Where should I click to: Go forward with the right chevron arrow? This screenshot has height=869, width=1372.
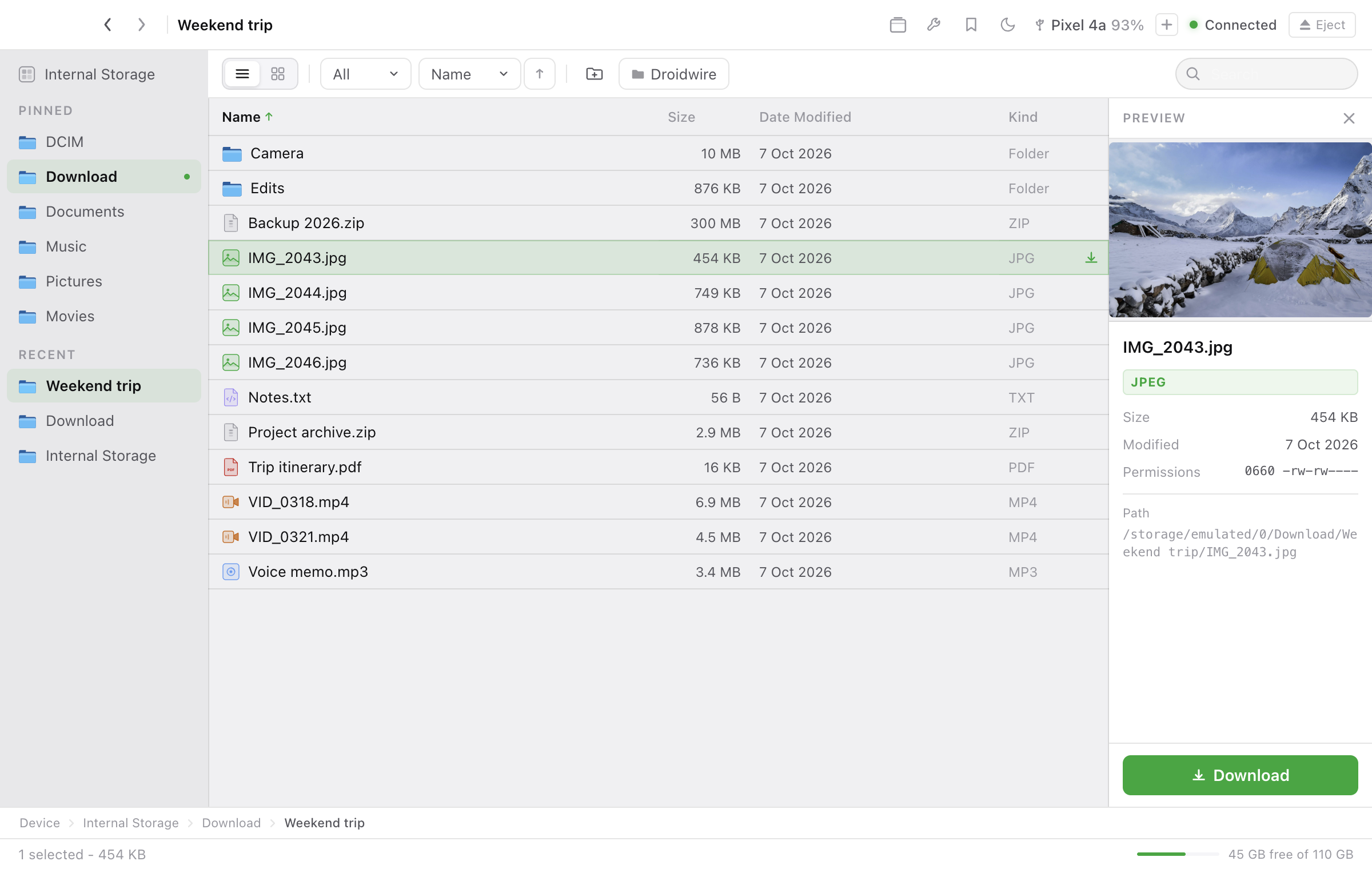141,25
